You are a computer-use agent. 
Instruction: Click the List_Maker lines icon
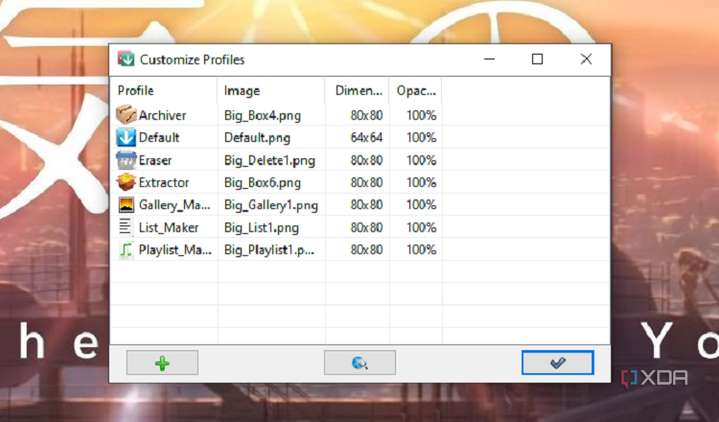click(125, 227)
